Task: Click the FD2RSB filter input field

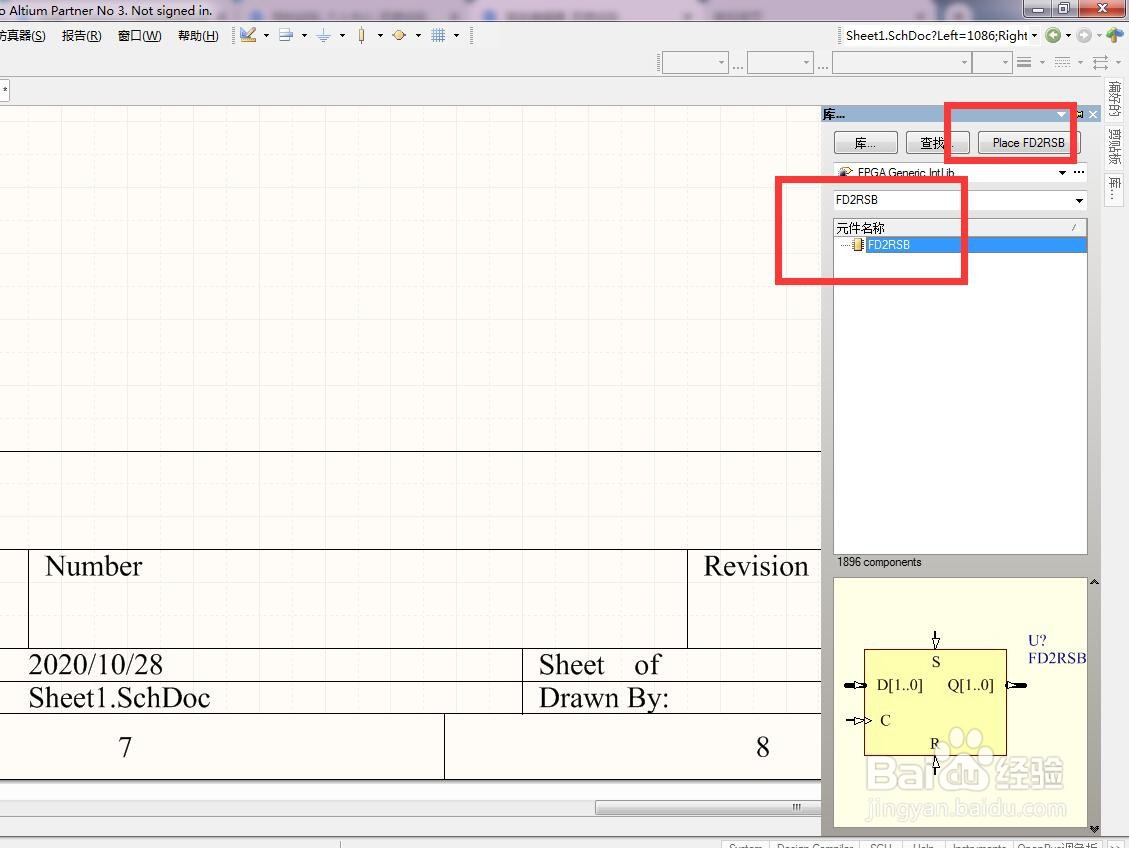Action: (x=952, y=200)
